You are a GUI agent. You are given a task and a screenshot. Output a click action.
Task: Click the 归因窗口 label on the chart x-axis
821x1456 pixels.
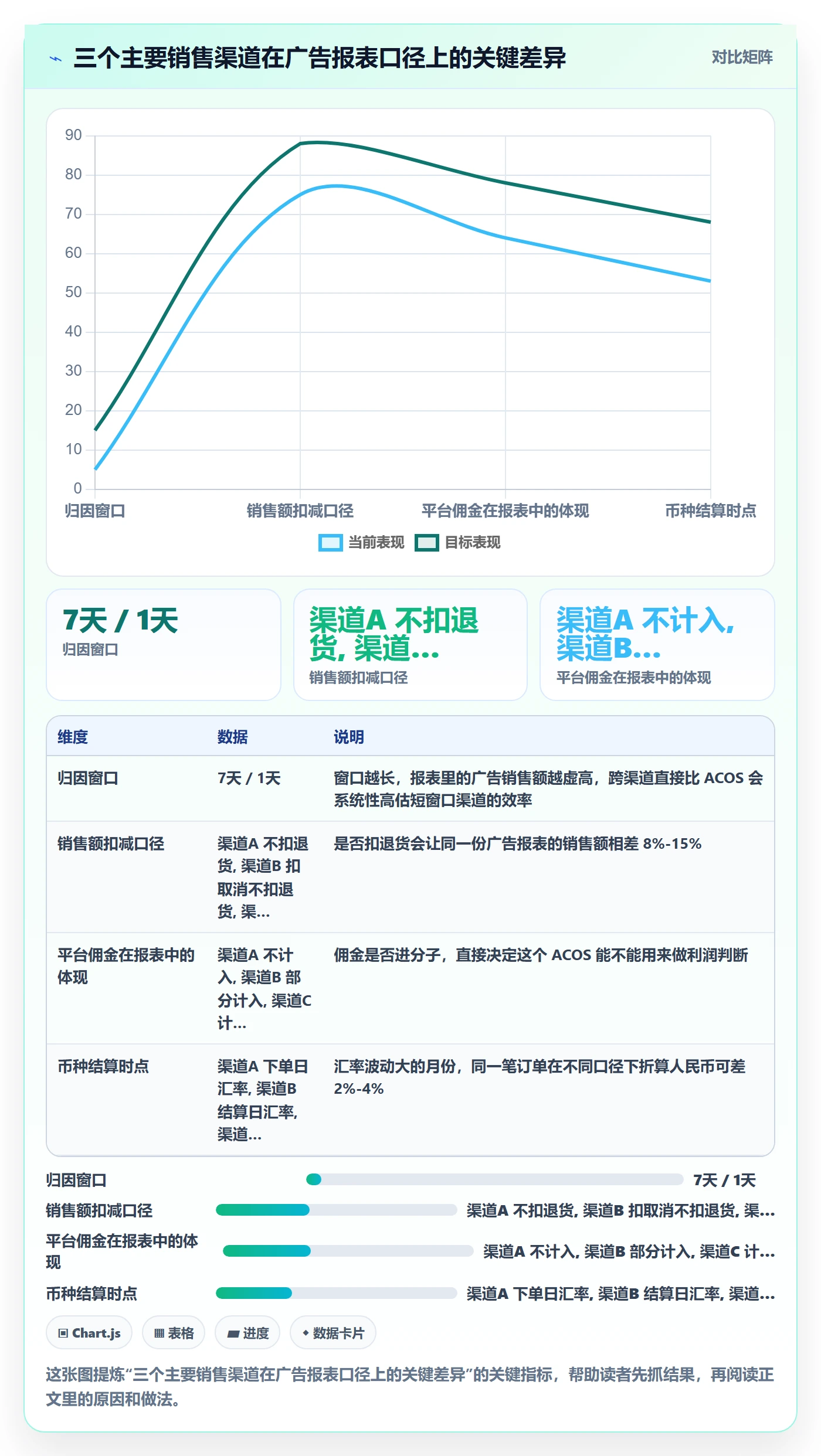[x=95, y=511]
